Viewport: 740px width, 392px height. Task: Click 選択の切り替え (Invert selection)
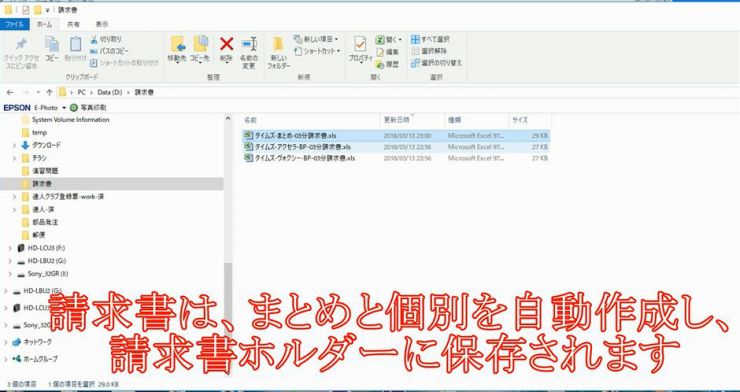pos(437,63)
